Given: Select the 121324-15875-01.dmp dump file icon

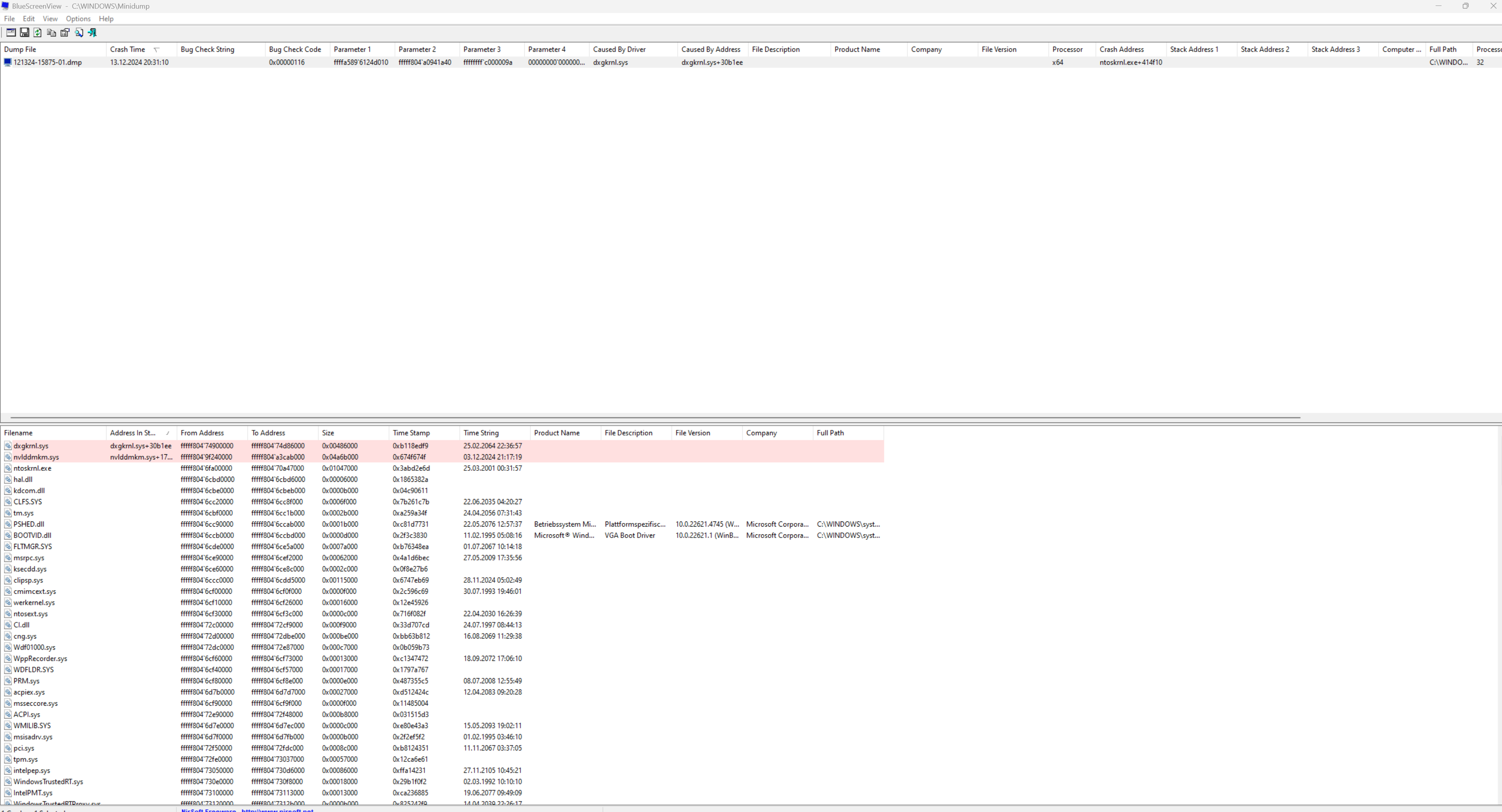Looking at the screenshot, I should point(7,62).
